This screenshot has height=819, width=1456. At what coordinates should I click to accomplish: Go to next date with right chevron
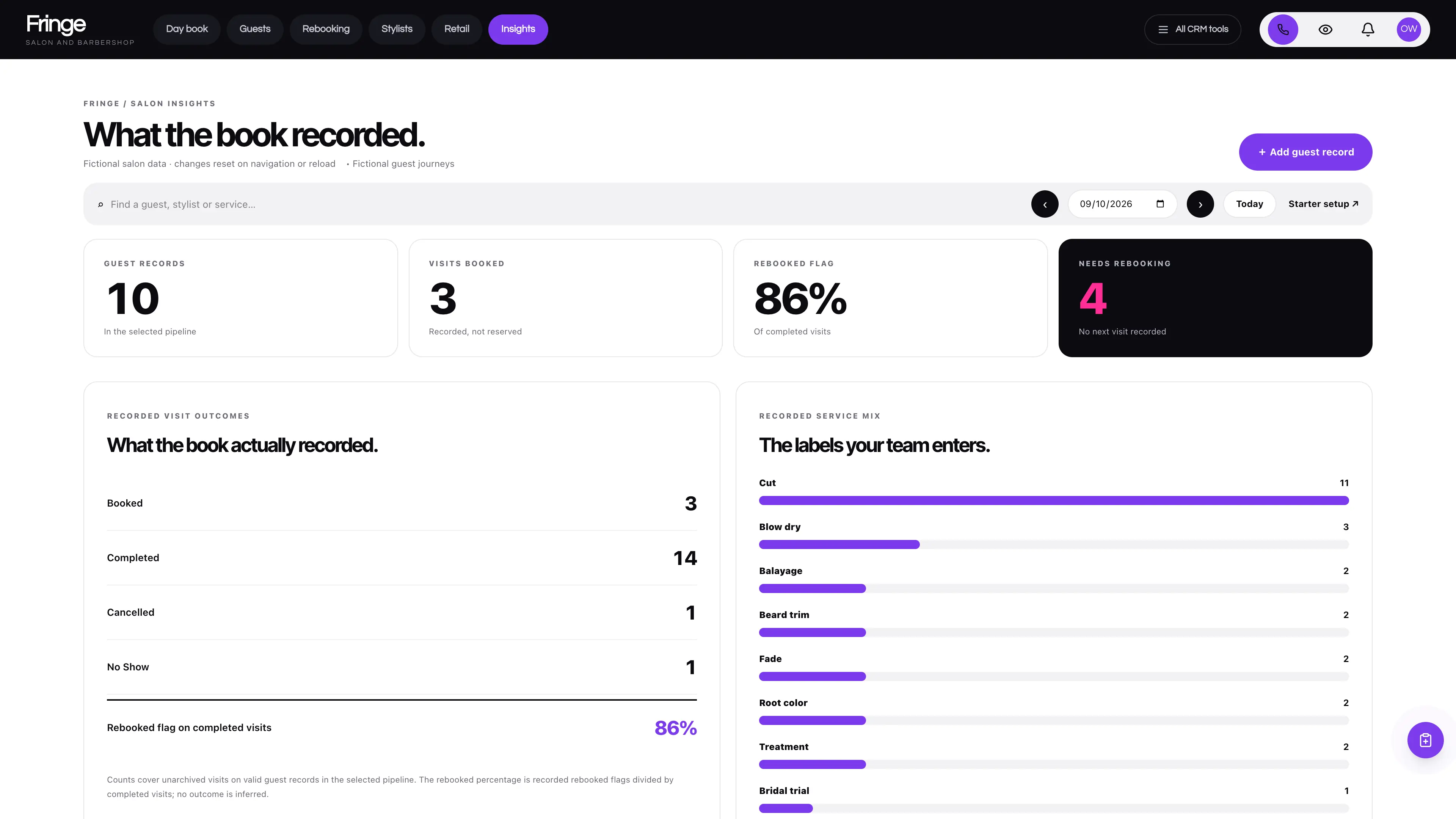[x=1200, y=204]
